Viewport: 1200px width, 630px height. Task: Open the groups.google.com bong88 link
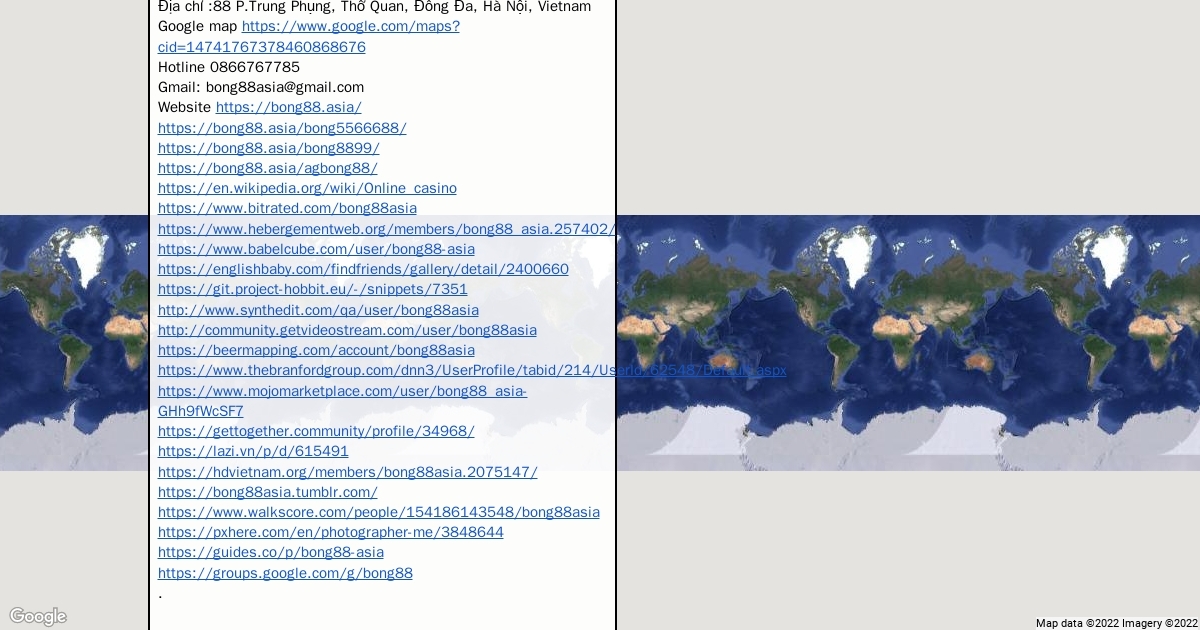(x=285, y=573)
